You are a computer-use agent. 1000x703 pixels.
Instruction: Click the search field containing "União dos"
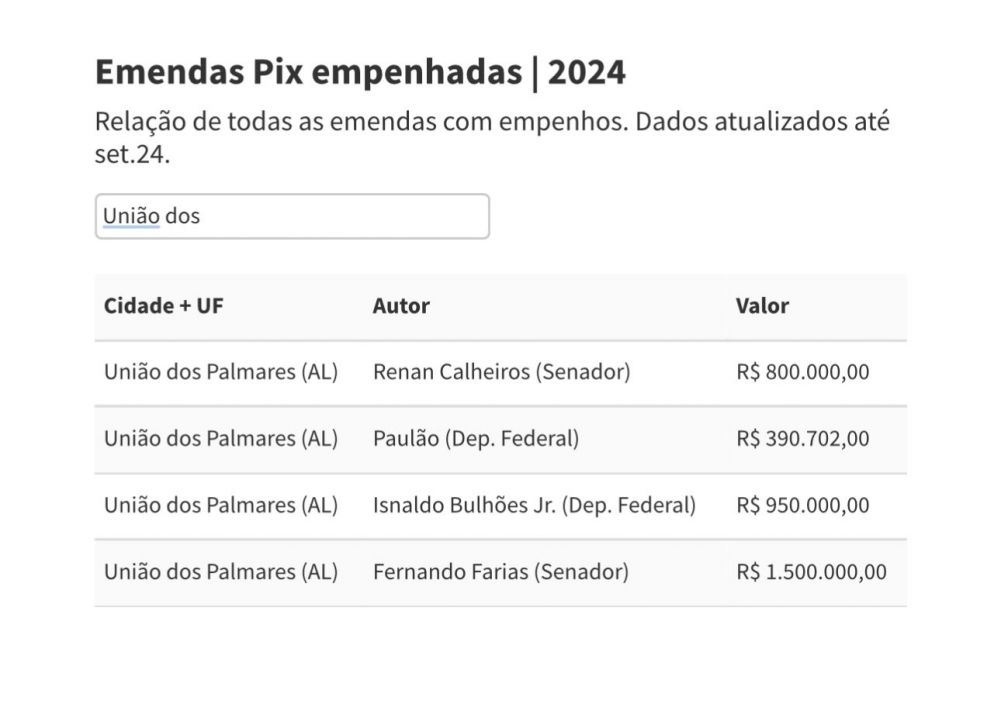[x=292, y=216]
